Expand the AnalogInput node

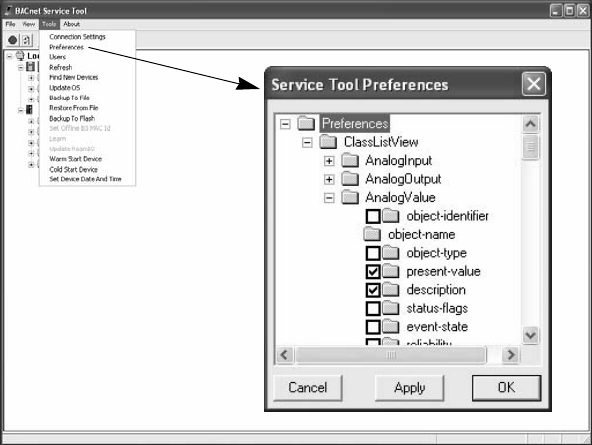[x=329, y=161]
